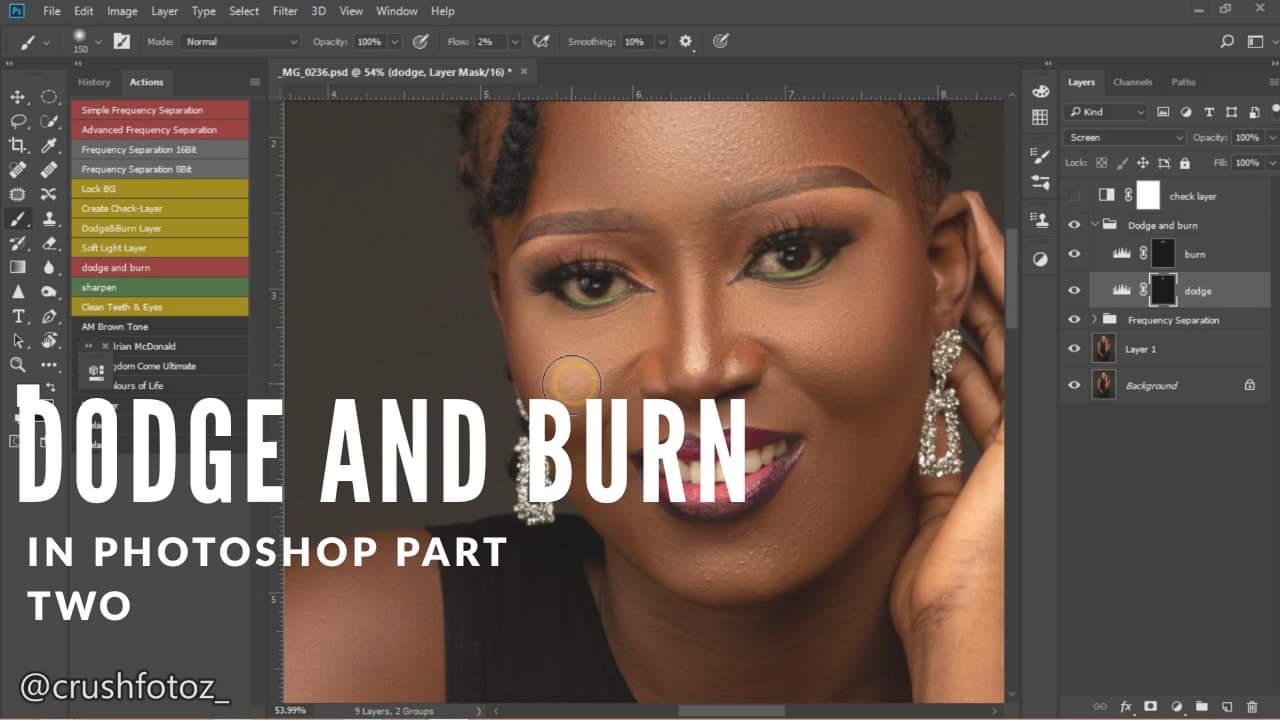Select the Eyedropper tool

(x=49, y=146)
